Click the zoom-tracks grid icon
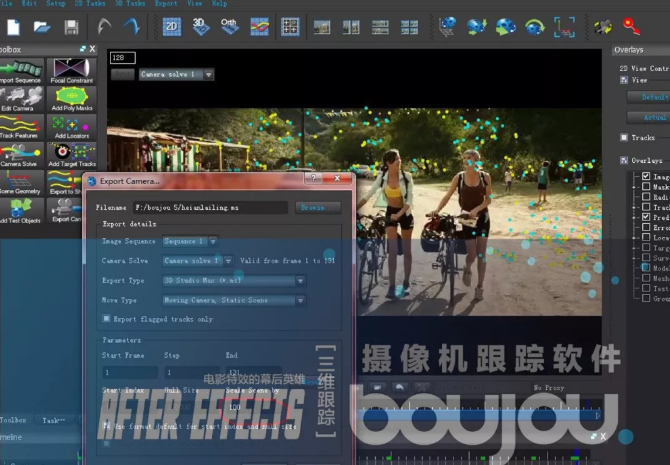 click(290, 27)
